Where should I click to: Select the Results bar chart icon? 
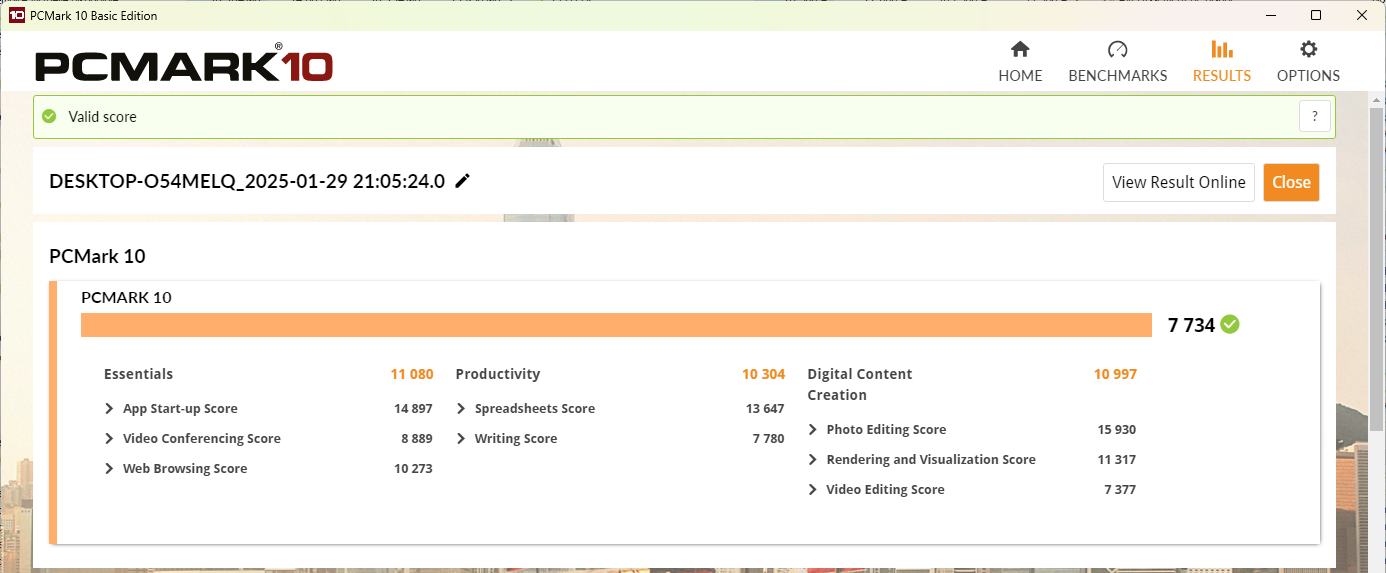click(x=1221, y=49)
